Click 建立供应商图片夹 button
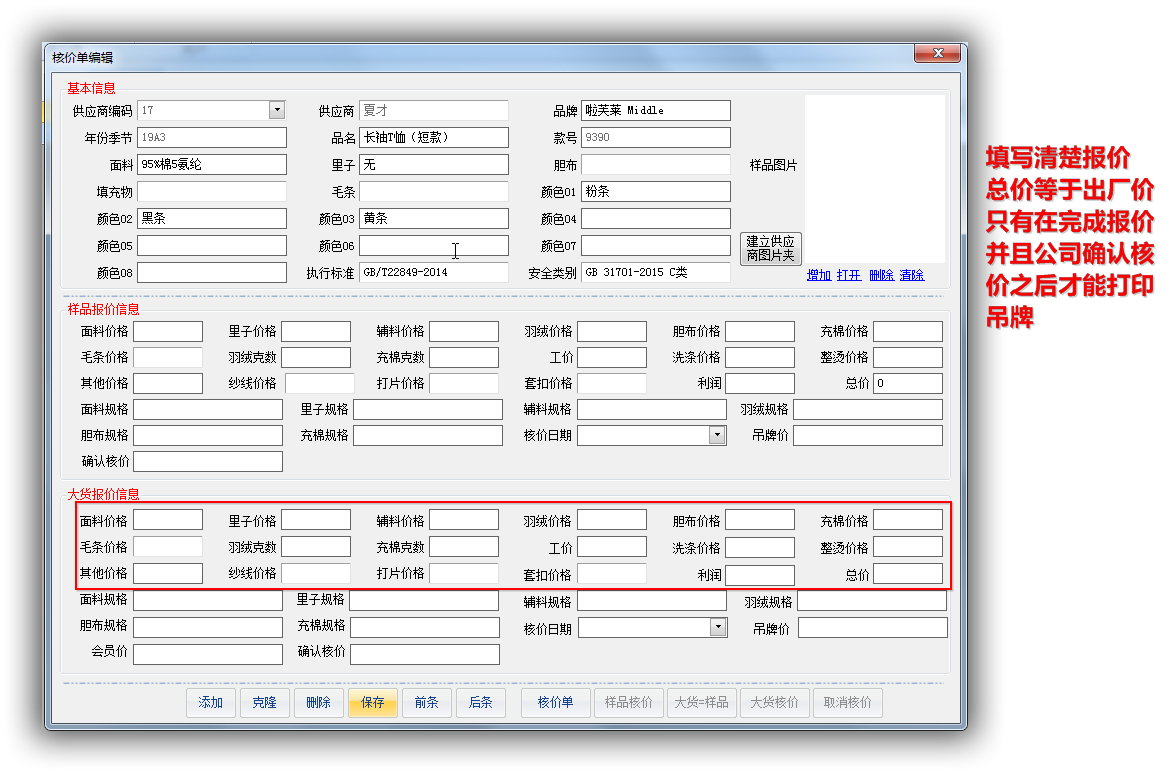 [x=770, y=249]
